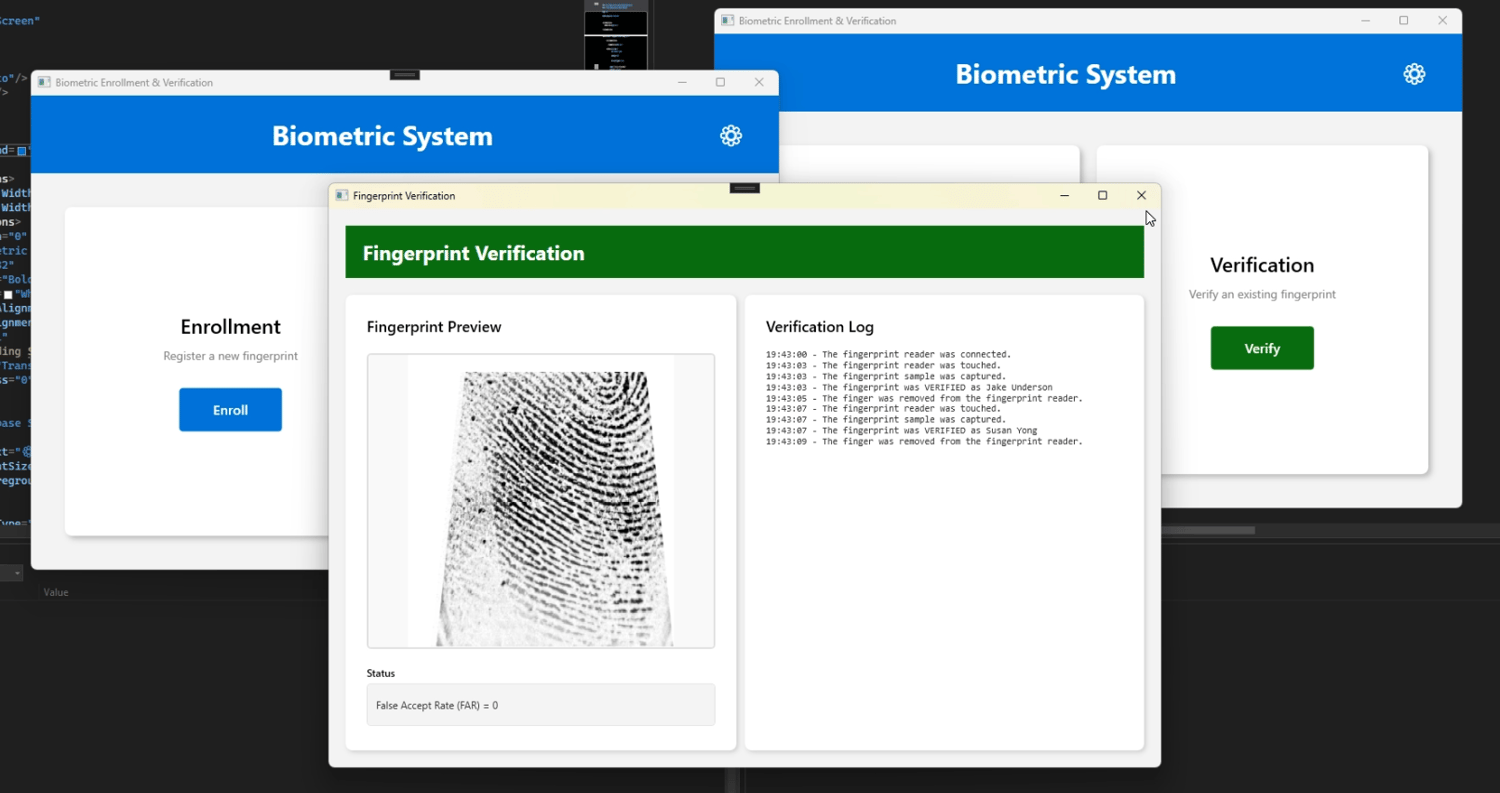Click the False Accept Rate status field
This screenshot has width=1500, height=793.
(541, 705)
